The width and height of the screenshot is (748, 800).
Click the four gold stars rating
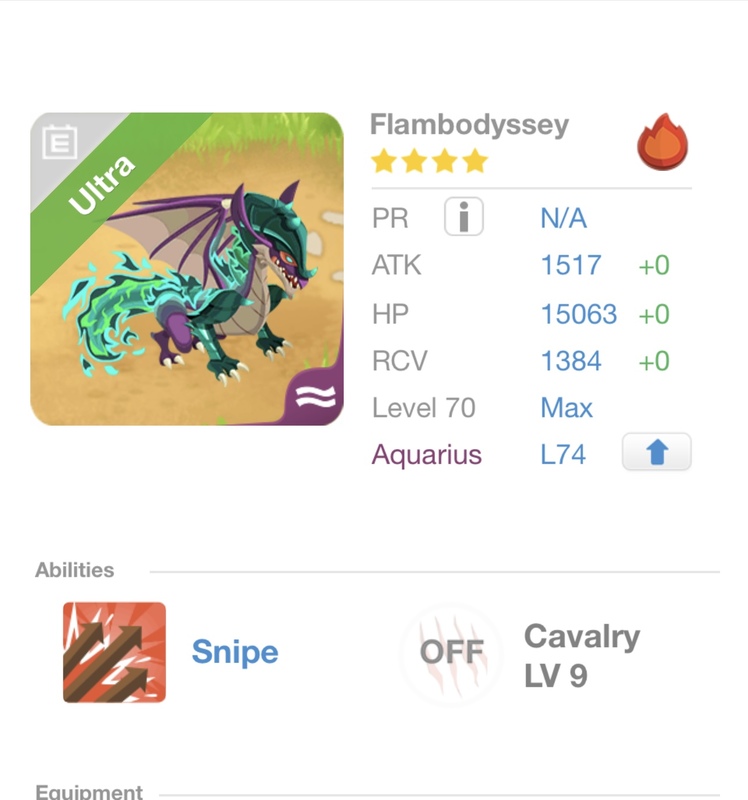point(429,161)
